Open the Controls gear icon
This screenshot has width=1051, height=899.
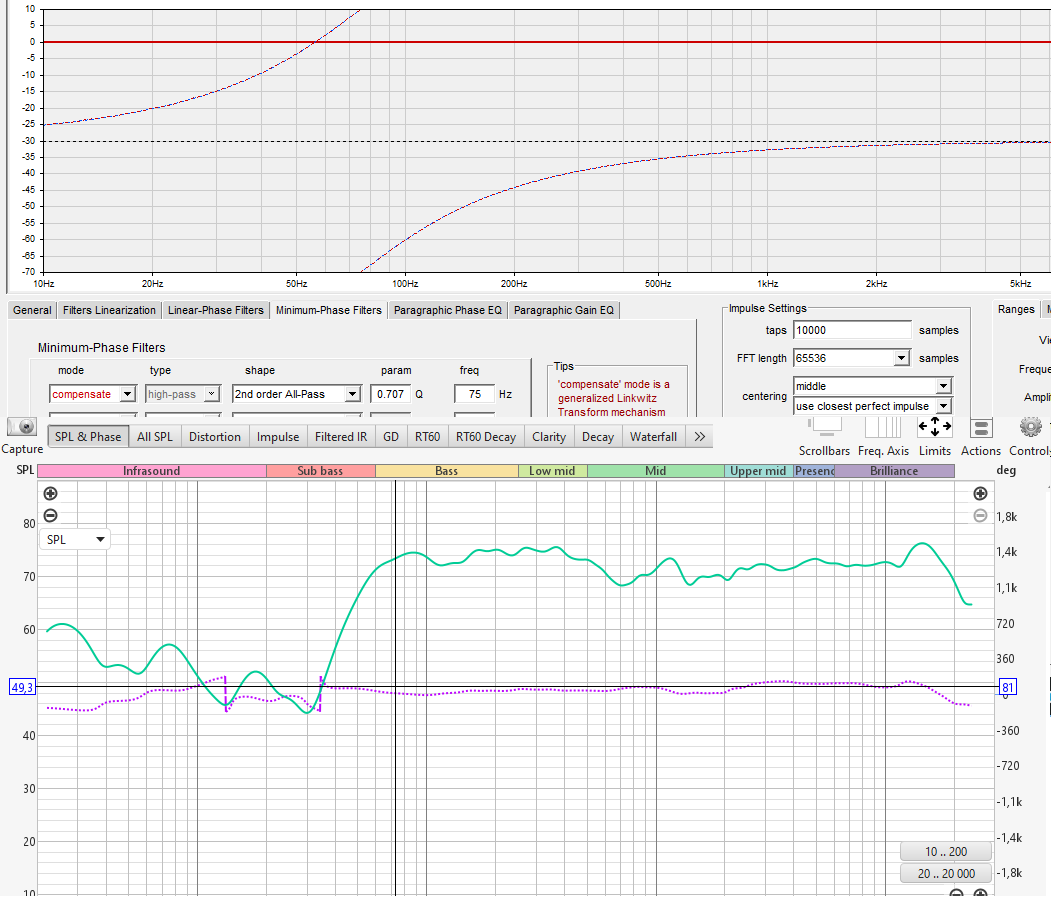point(1030,428)
